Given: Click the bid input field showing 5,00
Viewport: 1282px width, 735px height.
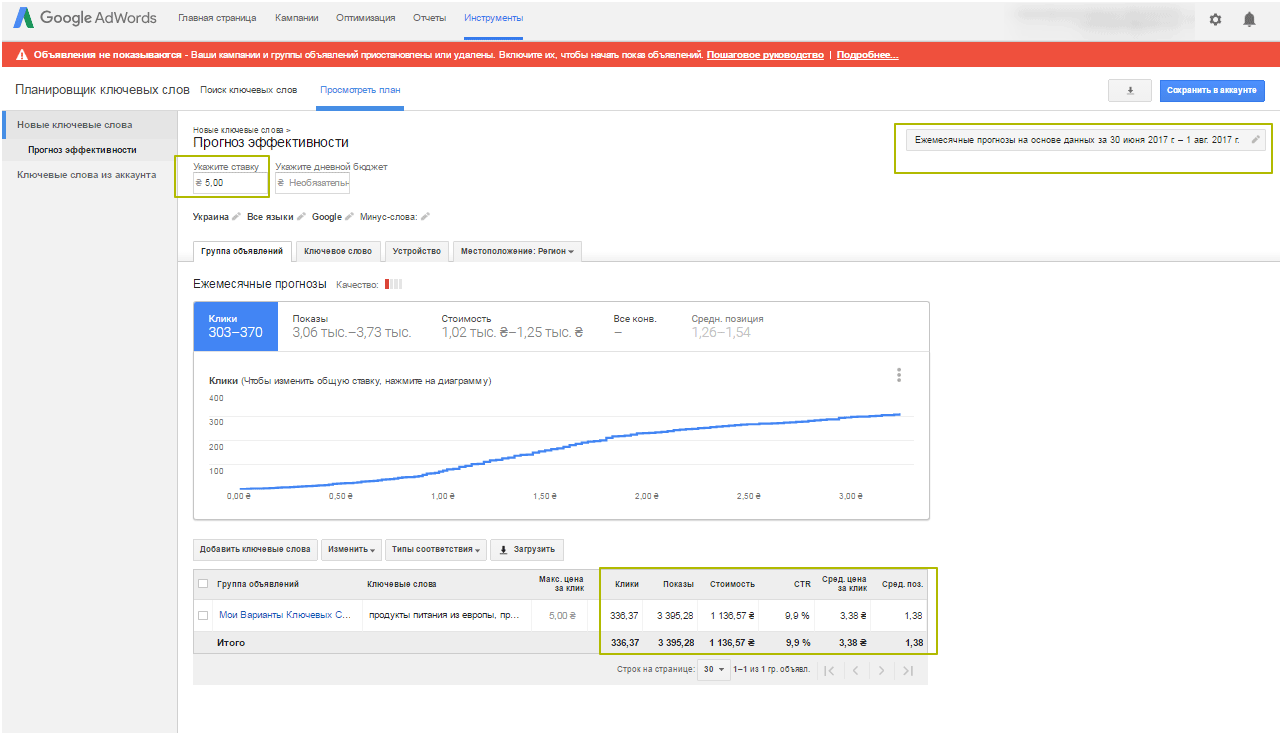Looking at the screenshot, I should (x=230, y=183).
